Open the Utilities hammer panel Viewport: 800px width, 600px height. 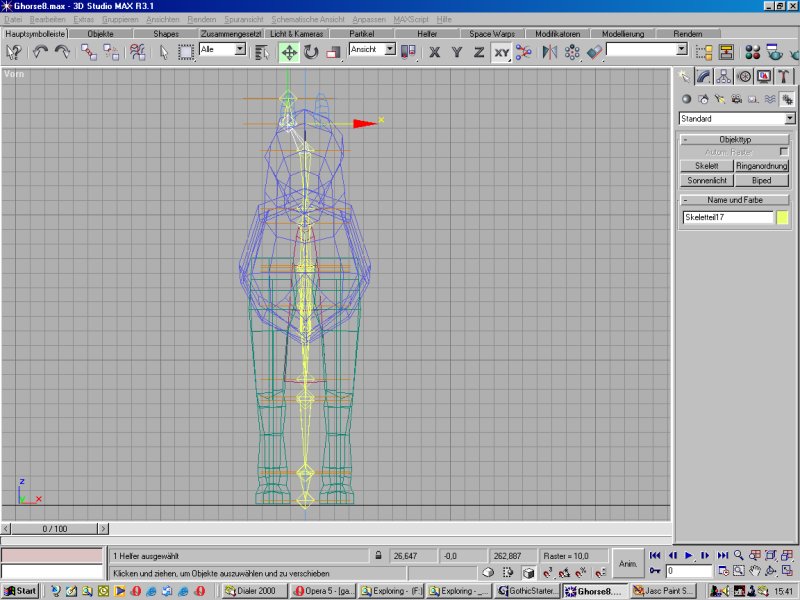[x=785, y=77]
